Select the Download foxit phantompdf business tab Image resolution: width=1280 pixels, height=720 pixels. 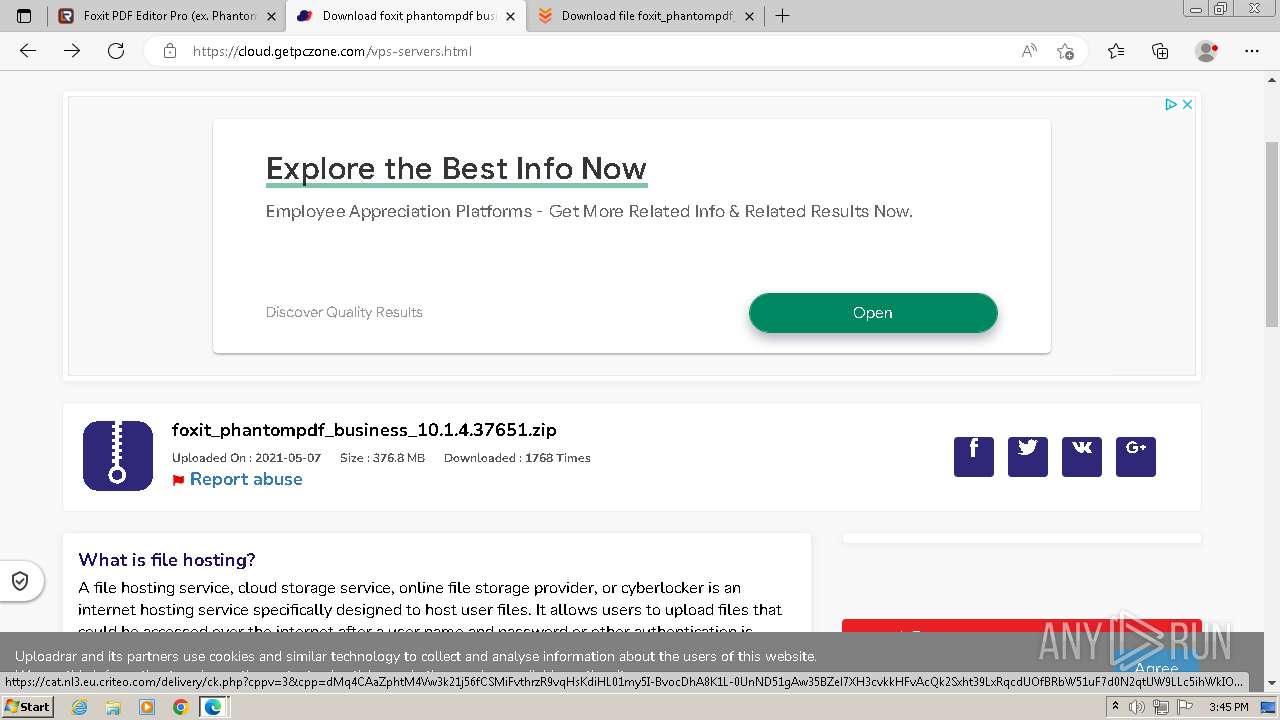tap(405, 16)
